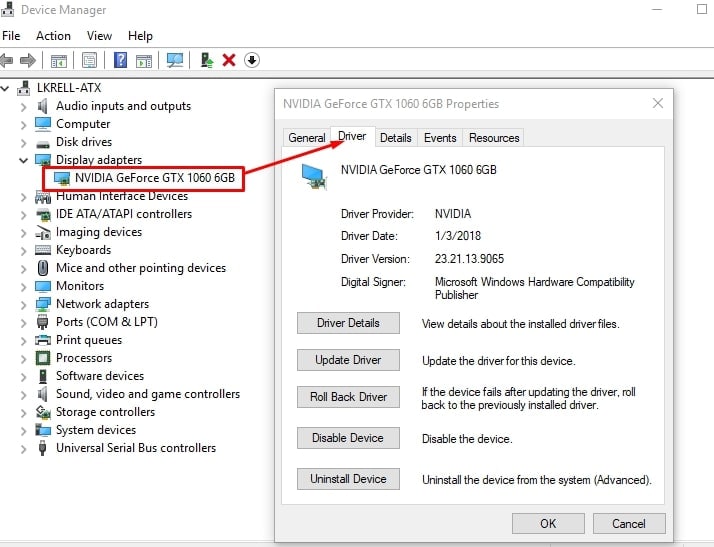Select the System devices tree label
714x547 pixels.
click(x=96, y=430)
